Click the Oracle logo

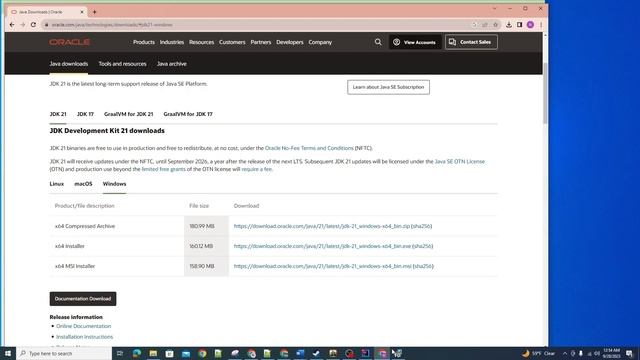(69, 42)
